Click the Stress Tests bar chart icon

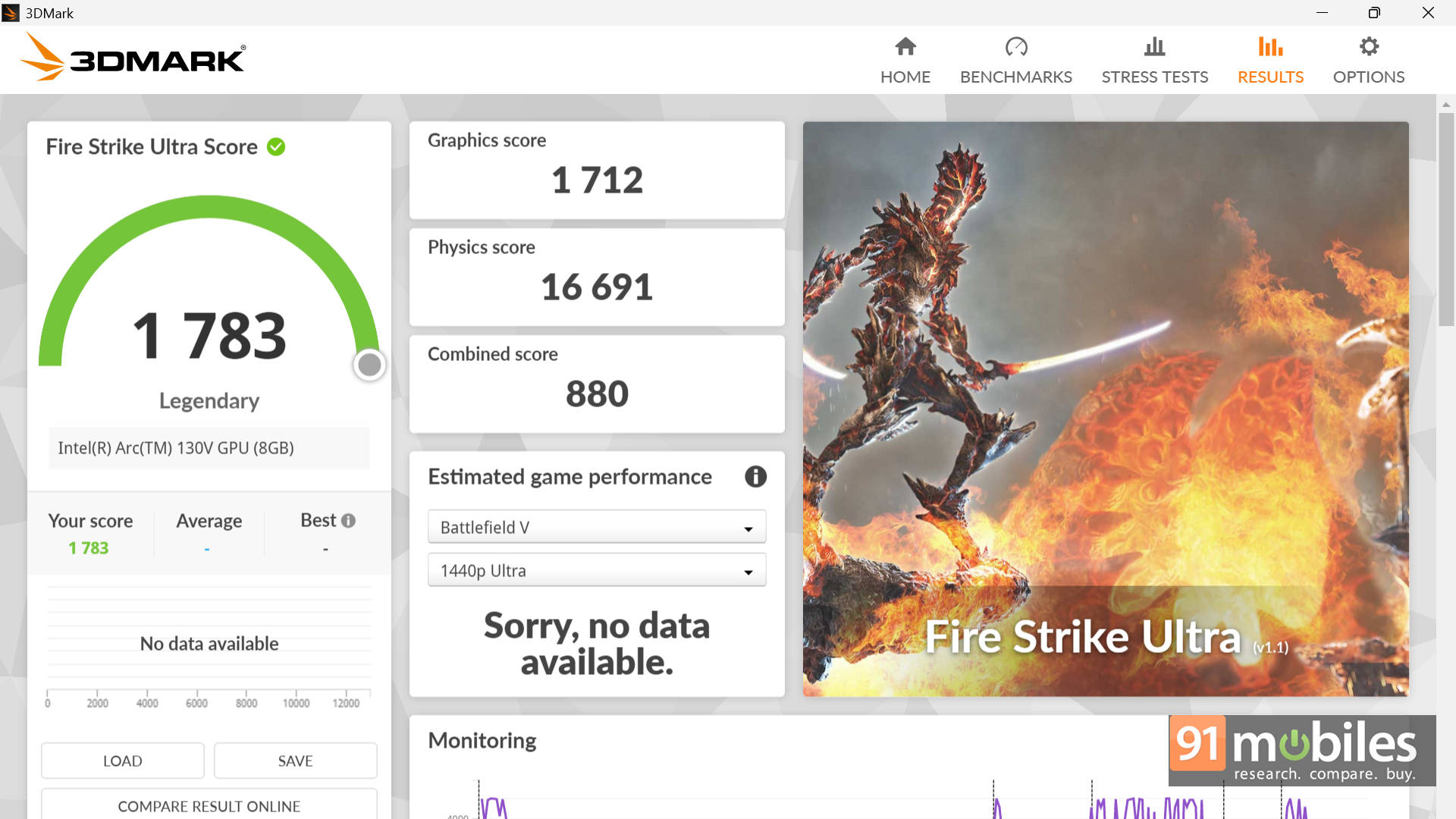(x=1154, y=47)
